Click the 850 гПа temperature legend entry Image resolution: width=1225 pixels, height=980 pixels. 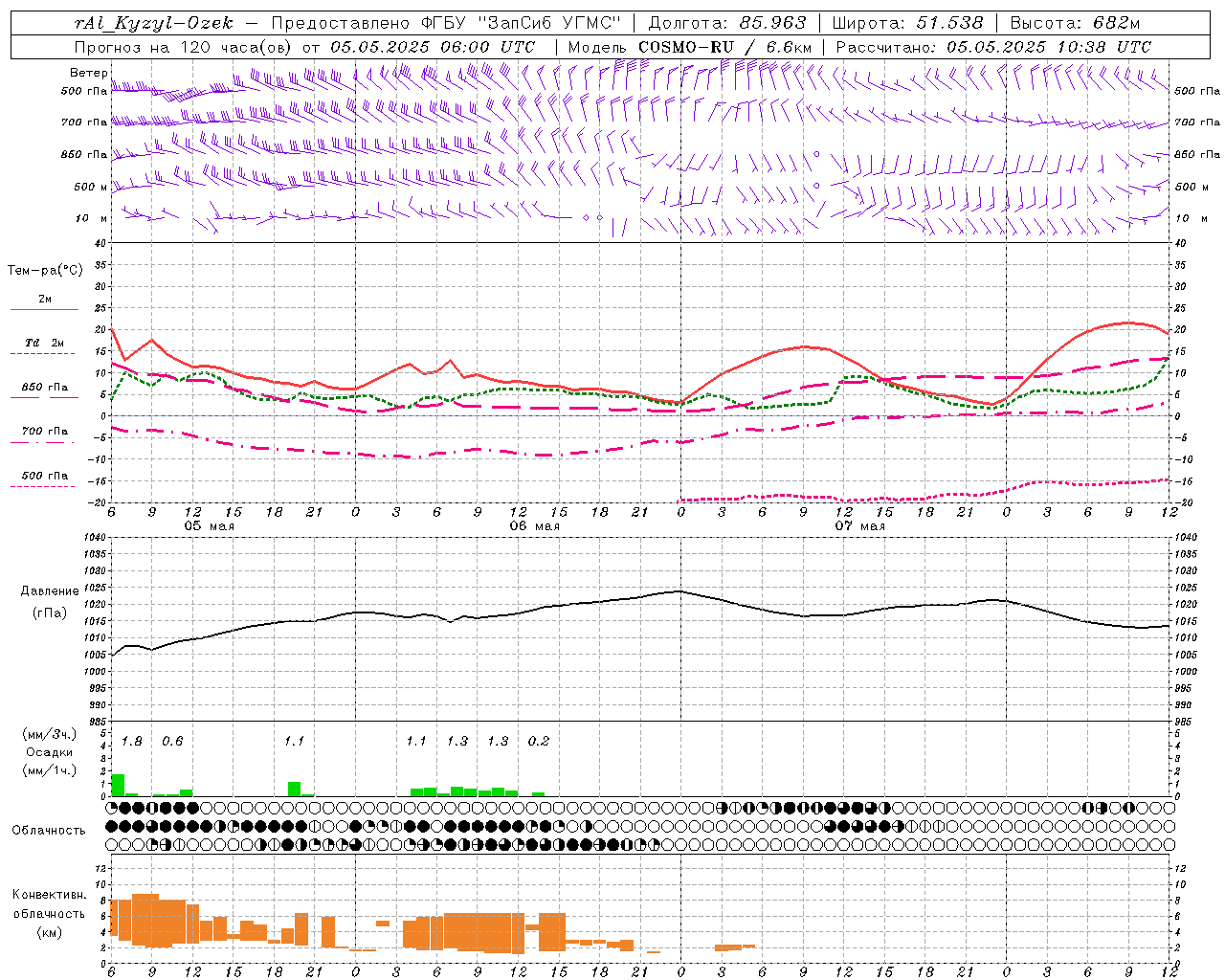pos(45,387)
